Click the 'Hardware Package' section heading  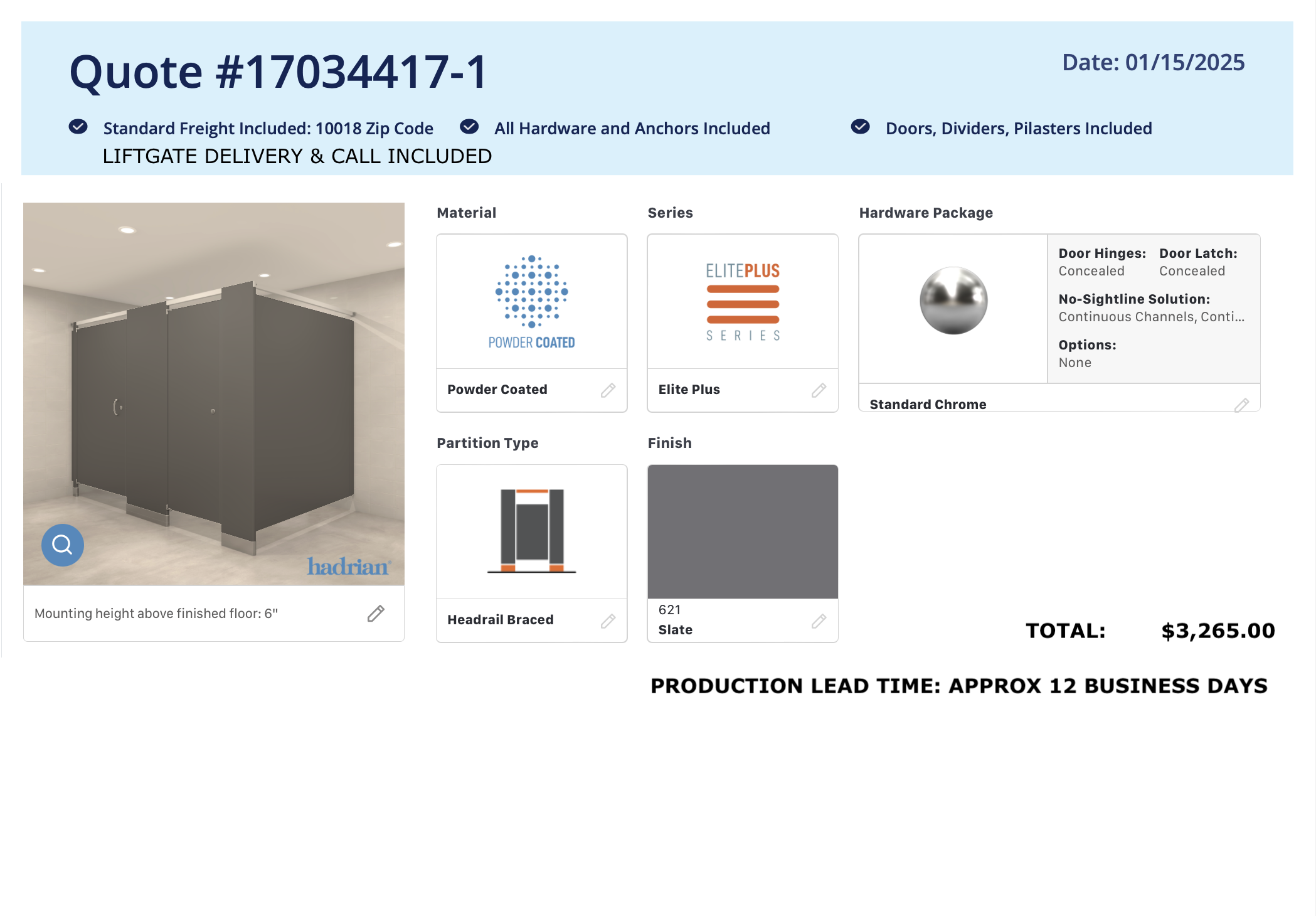(x=926, y=213)
